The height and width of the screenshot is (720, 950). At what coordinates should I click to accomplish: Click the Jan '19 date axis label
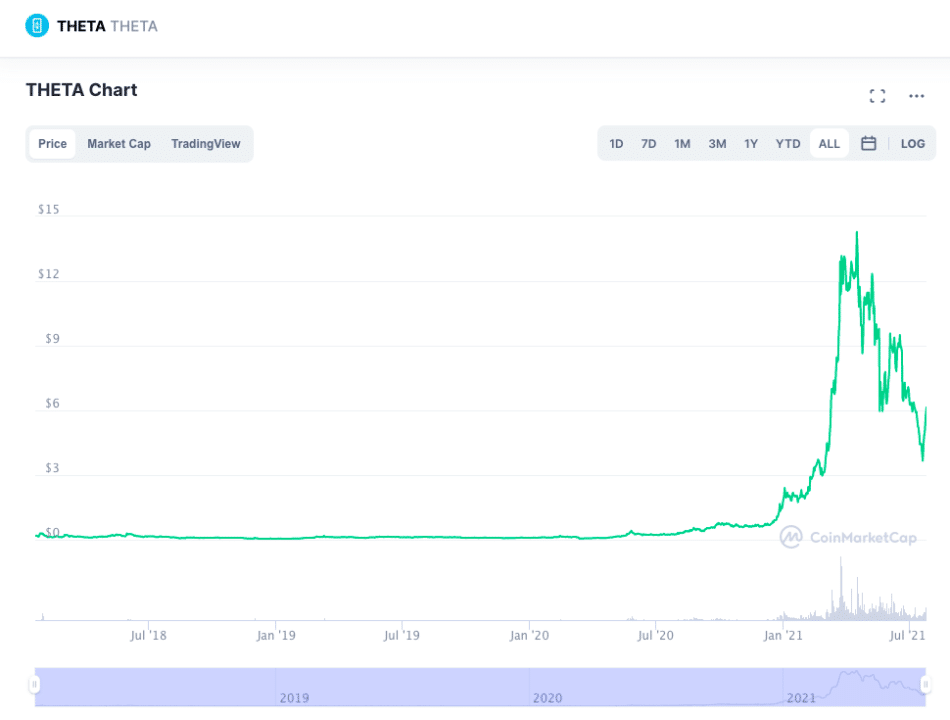(276, 635)
